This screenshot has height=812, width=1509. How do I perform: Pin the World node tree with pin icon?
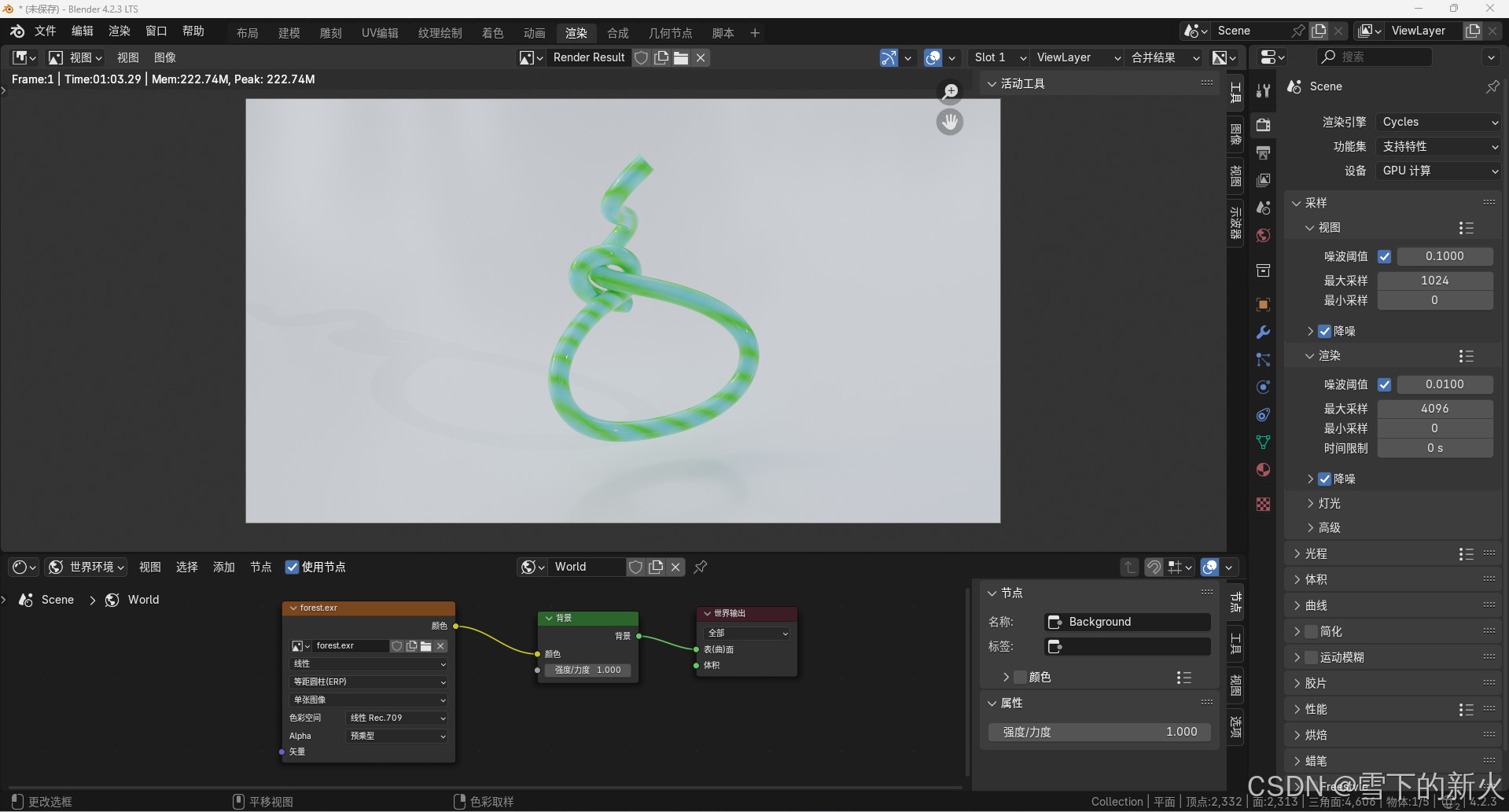(x=701, y=567)
